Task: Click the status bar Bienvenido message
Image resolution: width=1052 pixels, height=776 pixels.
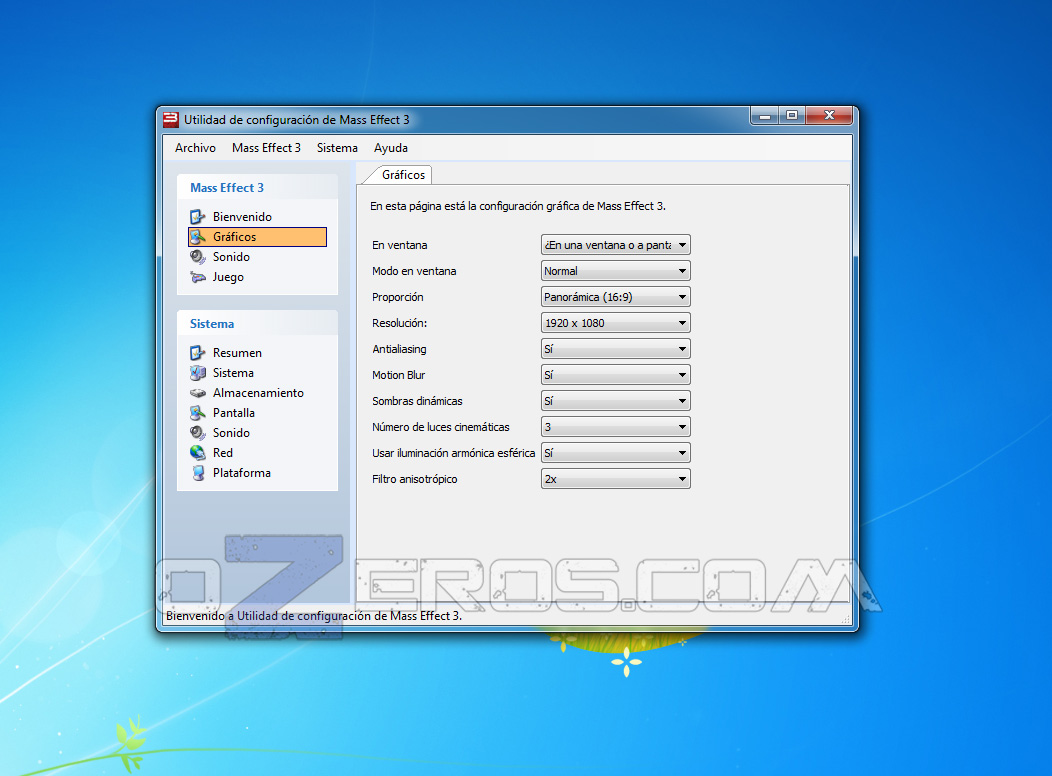Action: click(314, 616)
